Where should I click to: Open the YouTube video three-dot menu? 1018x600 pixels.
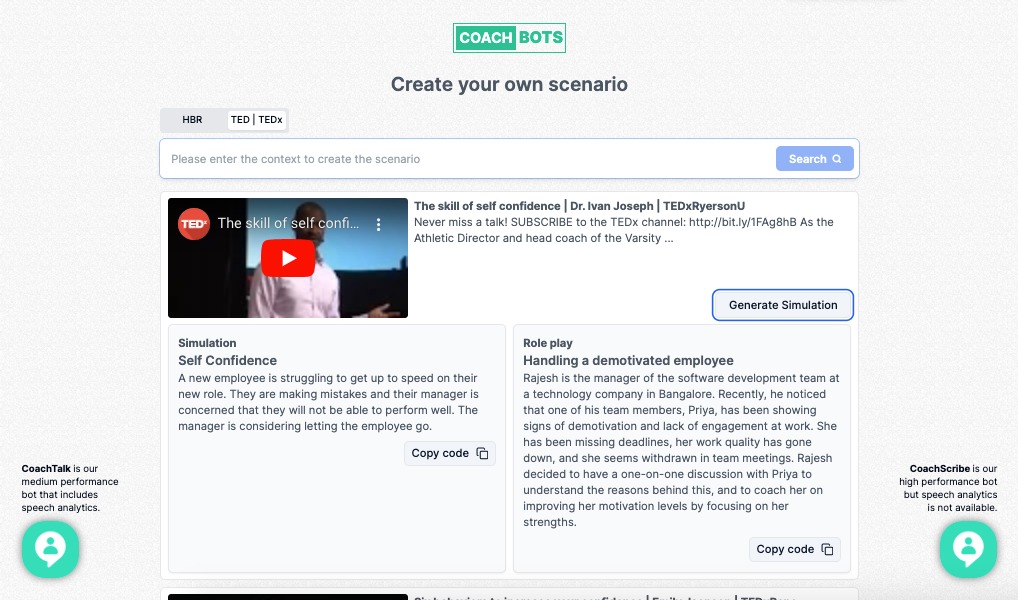pyautogui.click(x=379, y=225)
